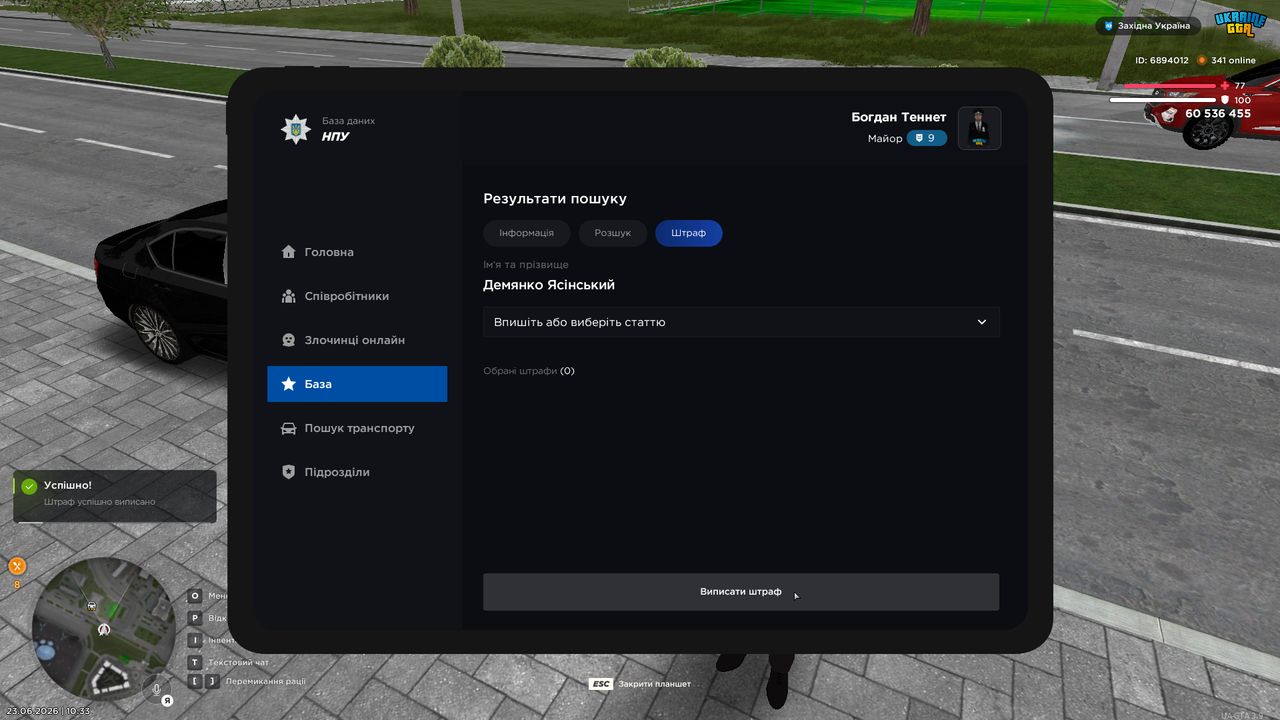The width and height of the screenshot is (1280, 720).
Task: Click the rank badge showing 9
Action: (x=927, y=138)
